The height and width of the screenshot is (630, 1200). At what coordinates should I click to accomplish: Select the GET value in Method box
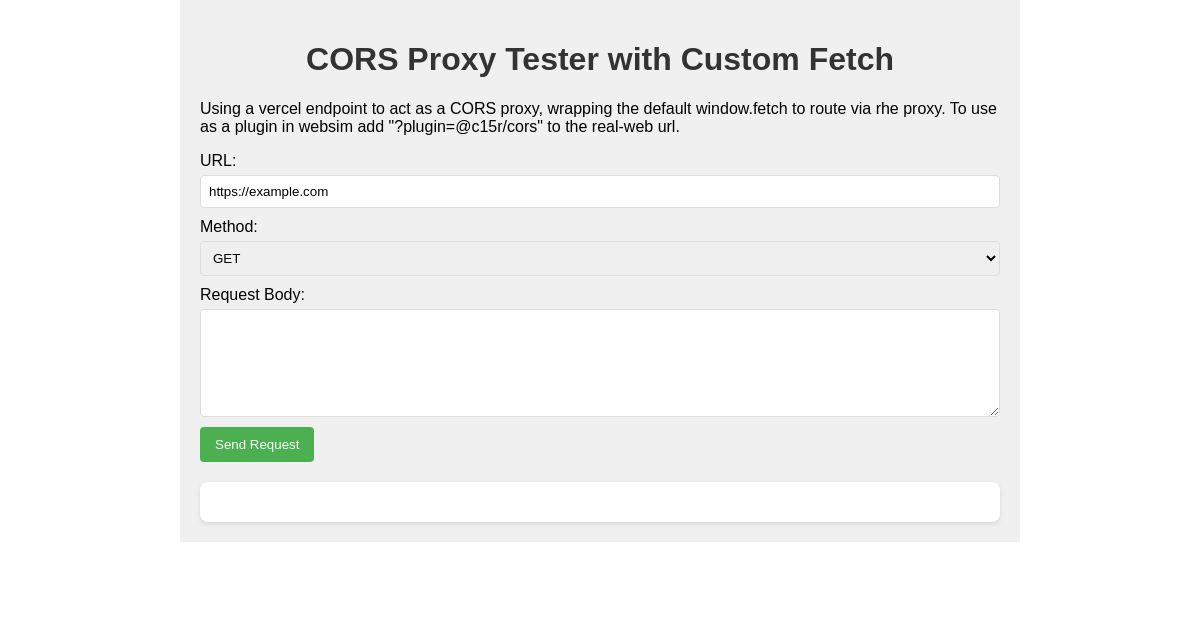point(227,258)
